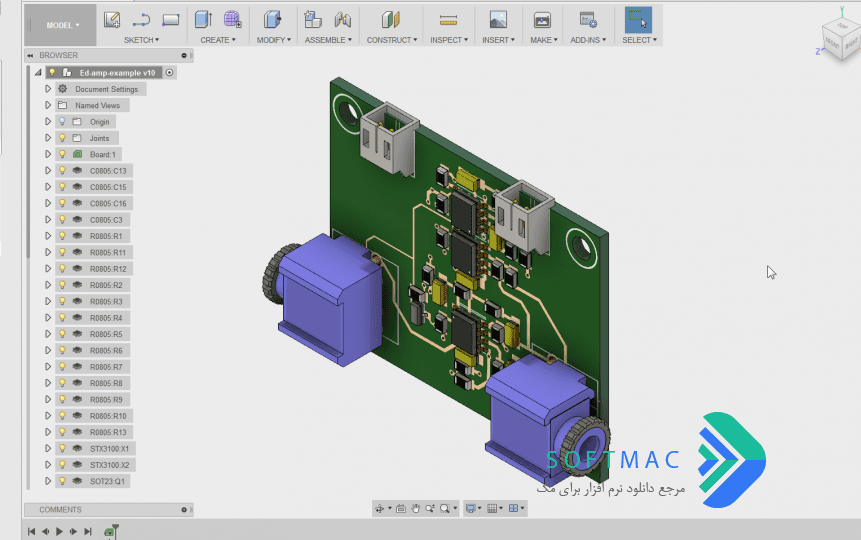861x540 pixels.
Task: Click the Display Settings monitor icon
Action: pyautogui.click(x=471, y=509)
